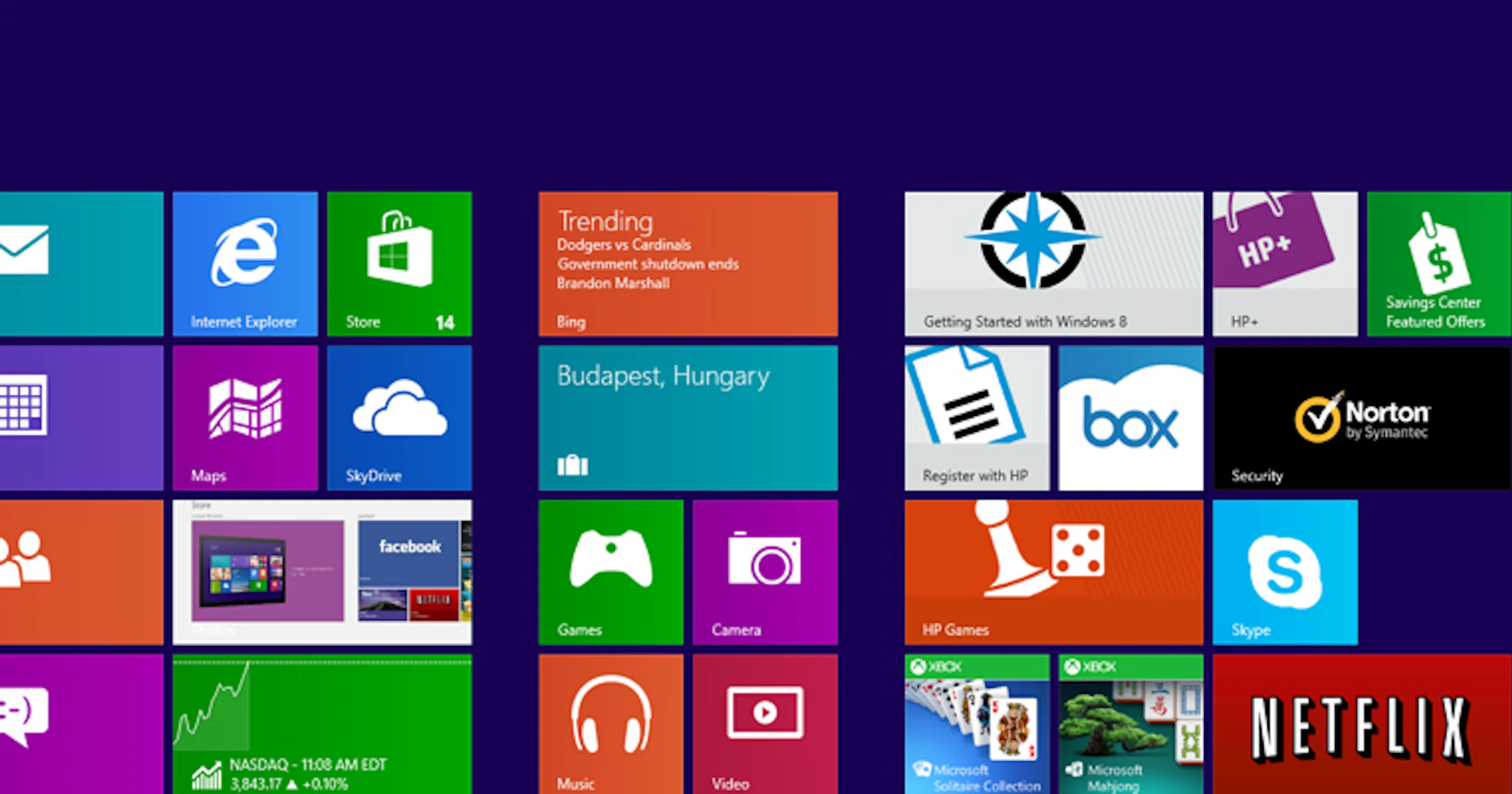
Task: Launch the Games controller tile
Action: point(611,572)
